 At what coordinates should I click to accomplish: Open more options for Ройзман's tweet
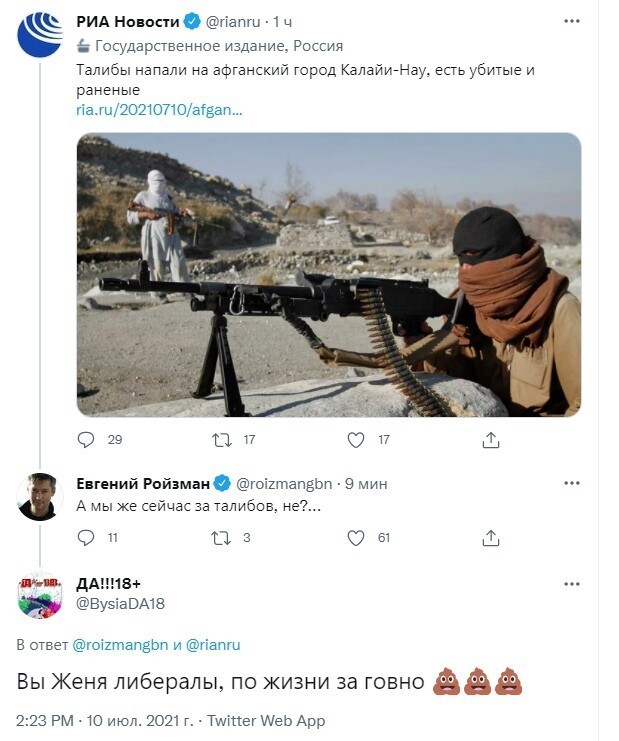[x=572, y=483]
